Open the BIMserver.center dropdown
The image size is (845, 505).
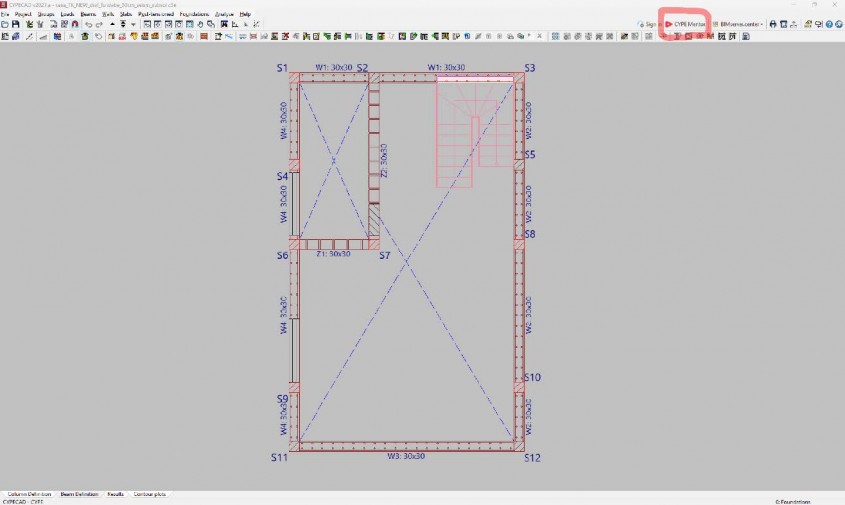[738, 24]
